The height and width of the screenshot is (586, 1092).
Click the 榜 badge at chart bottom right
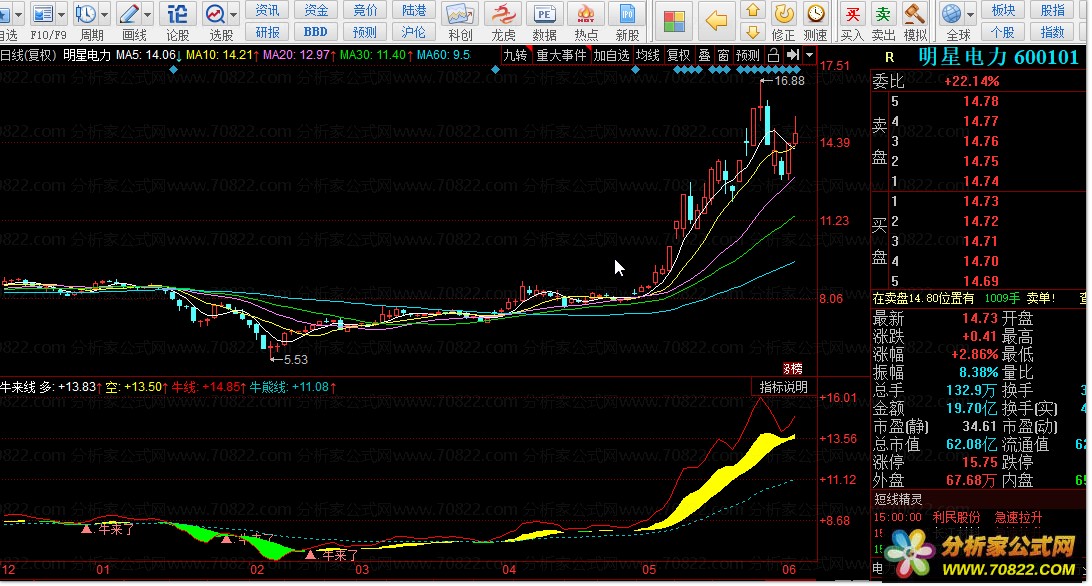coord(793,369)
